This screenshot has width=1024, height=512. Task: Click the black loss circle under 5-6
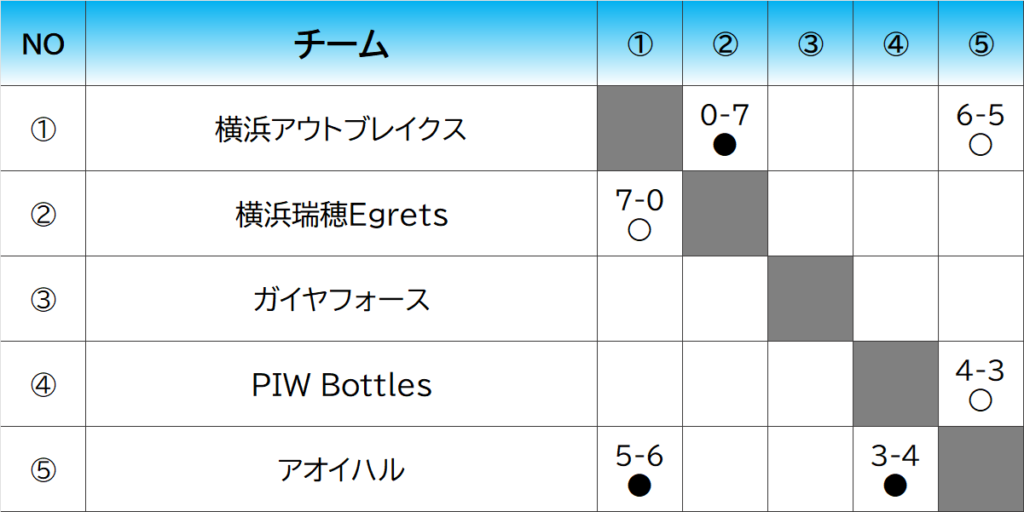[x=639, y=485]
